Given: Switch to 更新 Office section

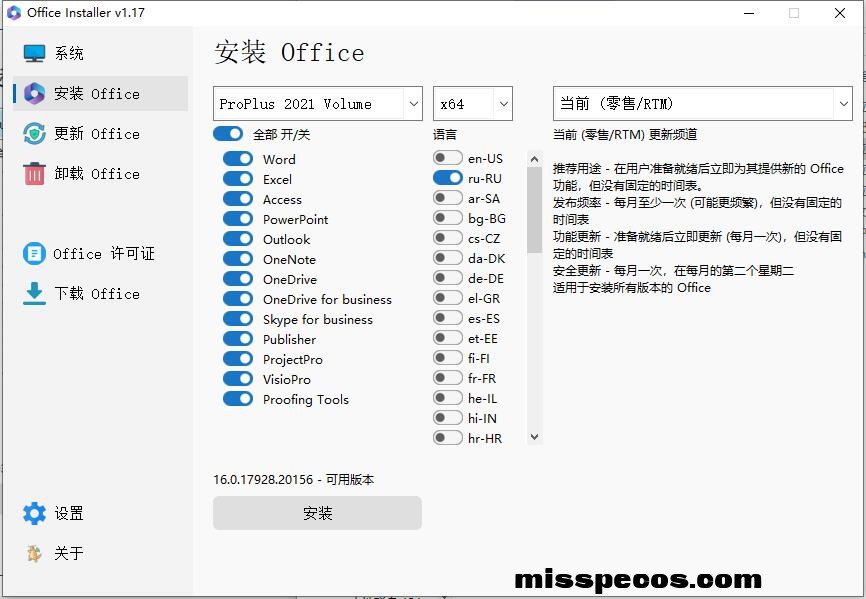Looking at the screenshot, I should point(101,134).
